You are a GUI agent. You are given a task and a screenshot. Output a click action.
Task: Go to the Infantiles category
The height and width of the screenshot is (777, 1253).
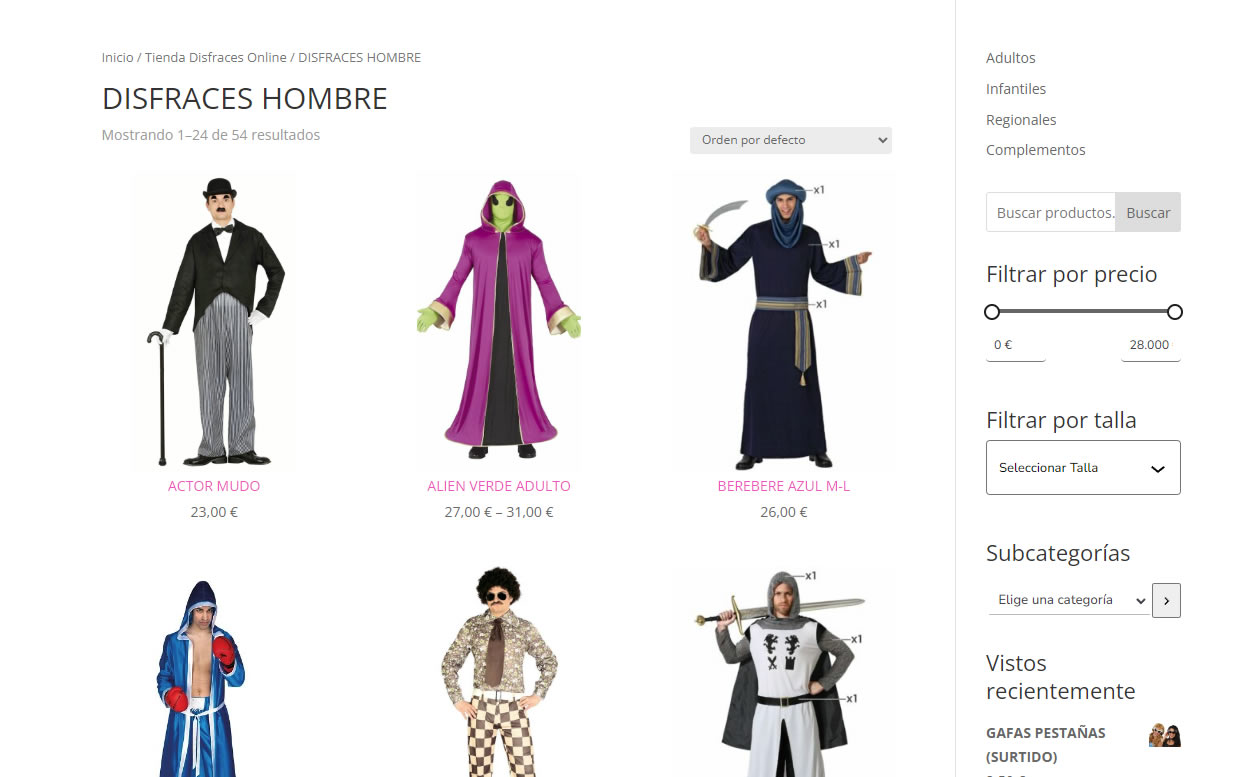pyautogui.click(x=1016, y=89)
